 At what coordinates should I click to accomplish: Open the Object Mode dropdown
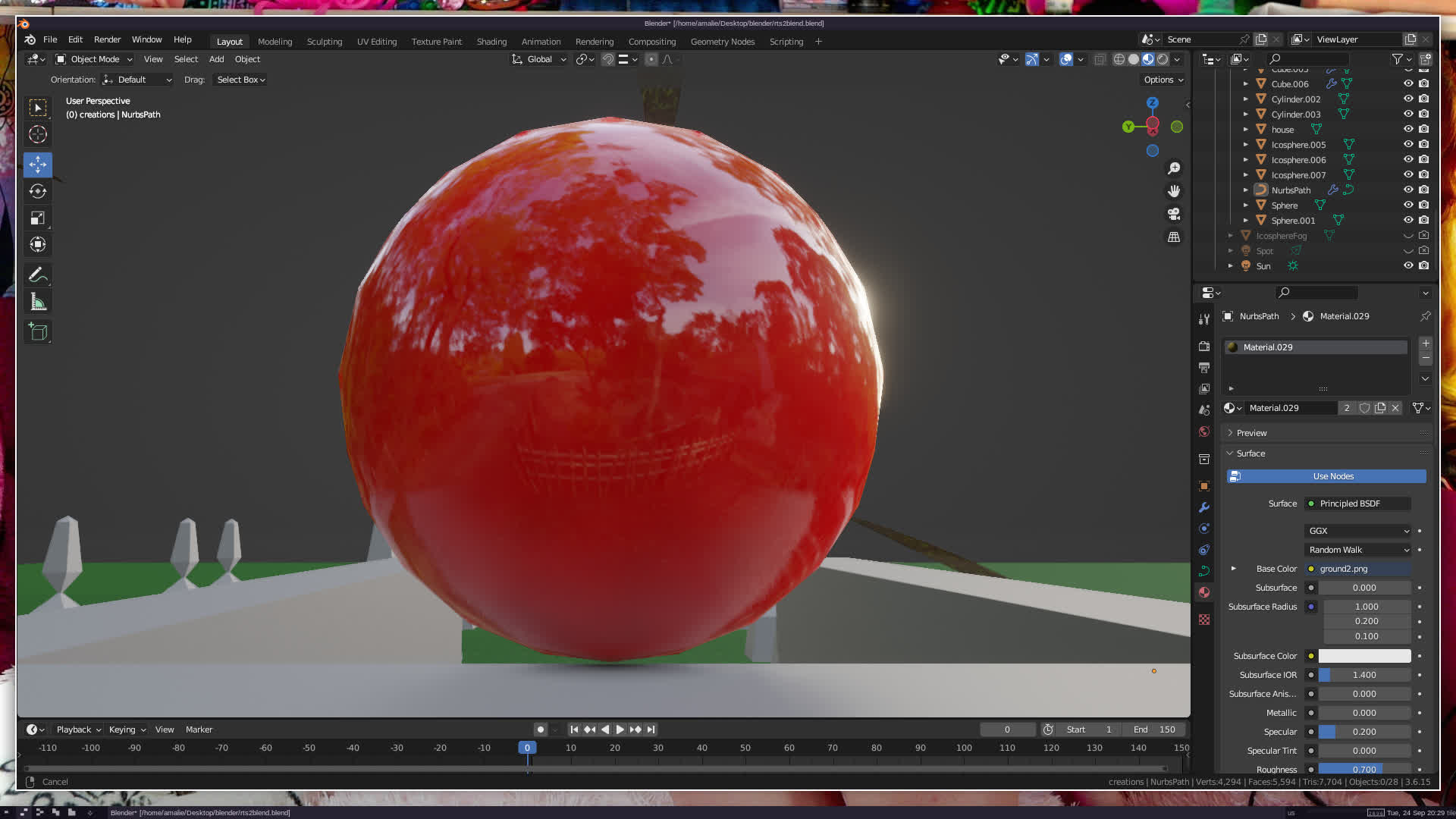pos(94,59)
